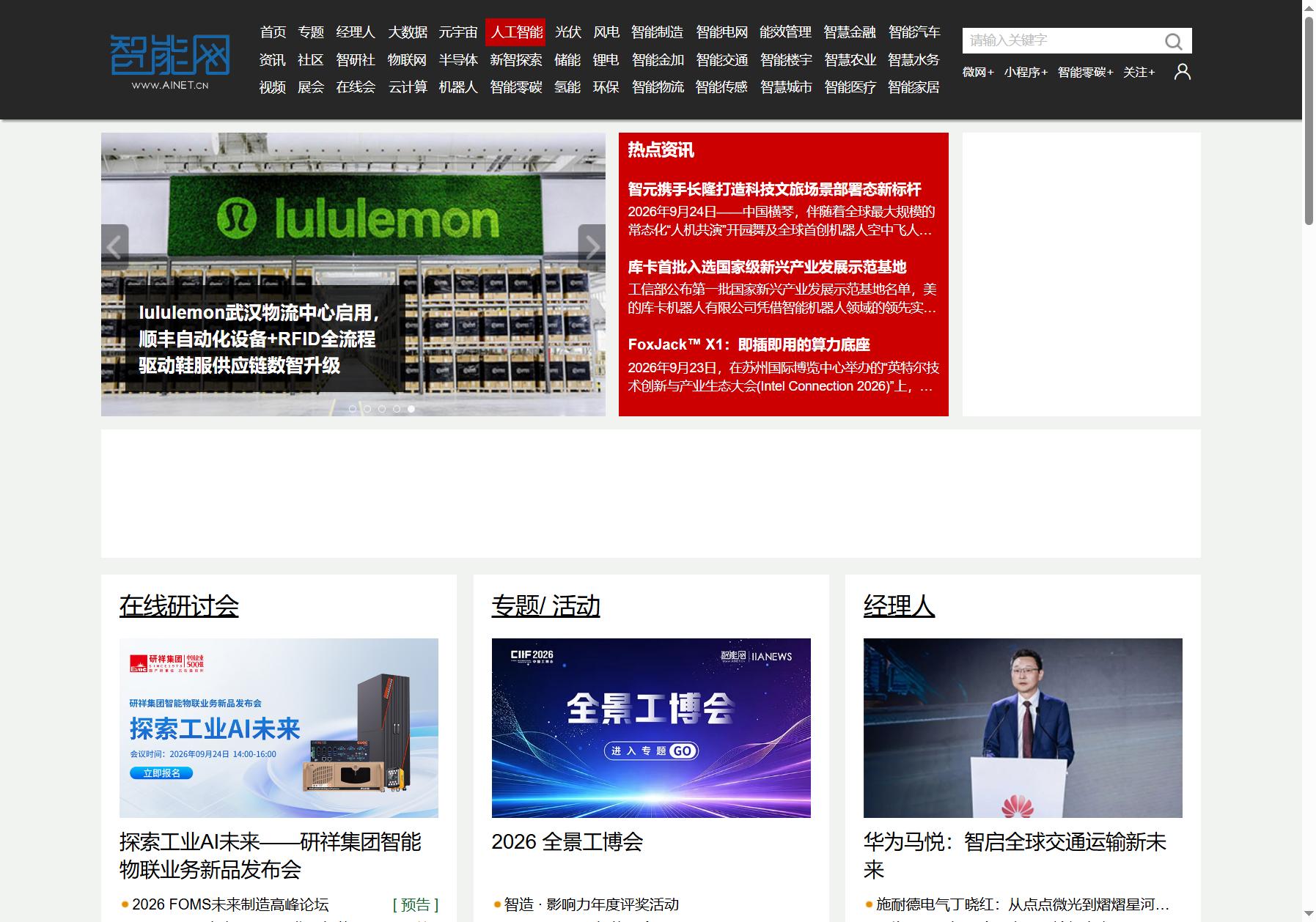
Task: Expand the 微网+ menu
Action: [x=978, y=72]
